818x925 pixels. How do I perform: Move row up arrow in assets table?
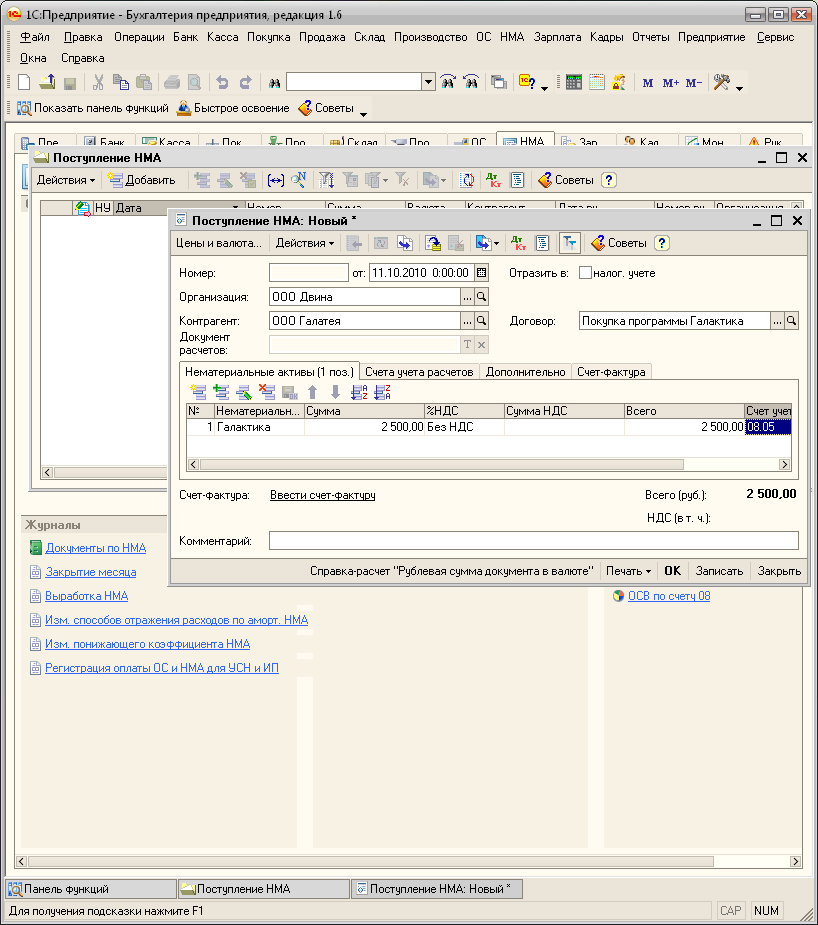(x=313, y=392)
